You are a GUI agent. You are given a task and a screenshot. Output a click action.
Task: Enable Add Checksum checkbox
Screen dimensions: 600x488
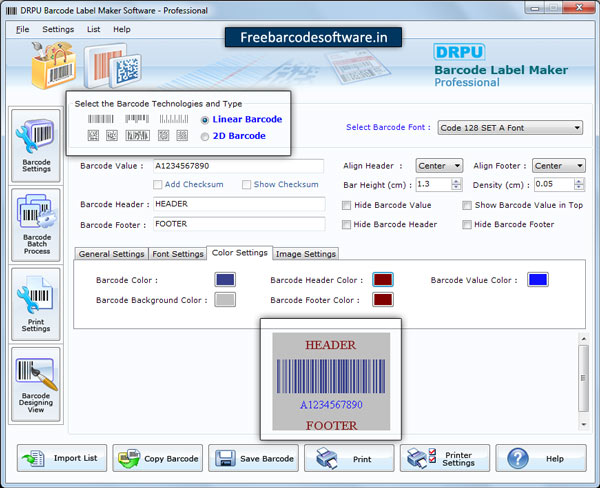(157, 185)
